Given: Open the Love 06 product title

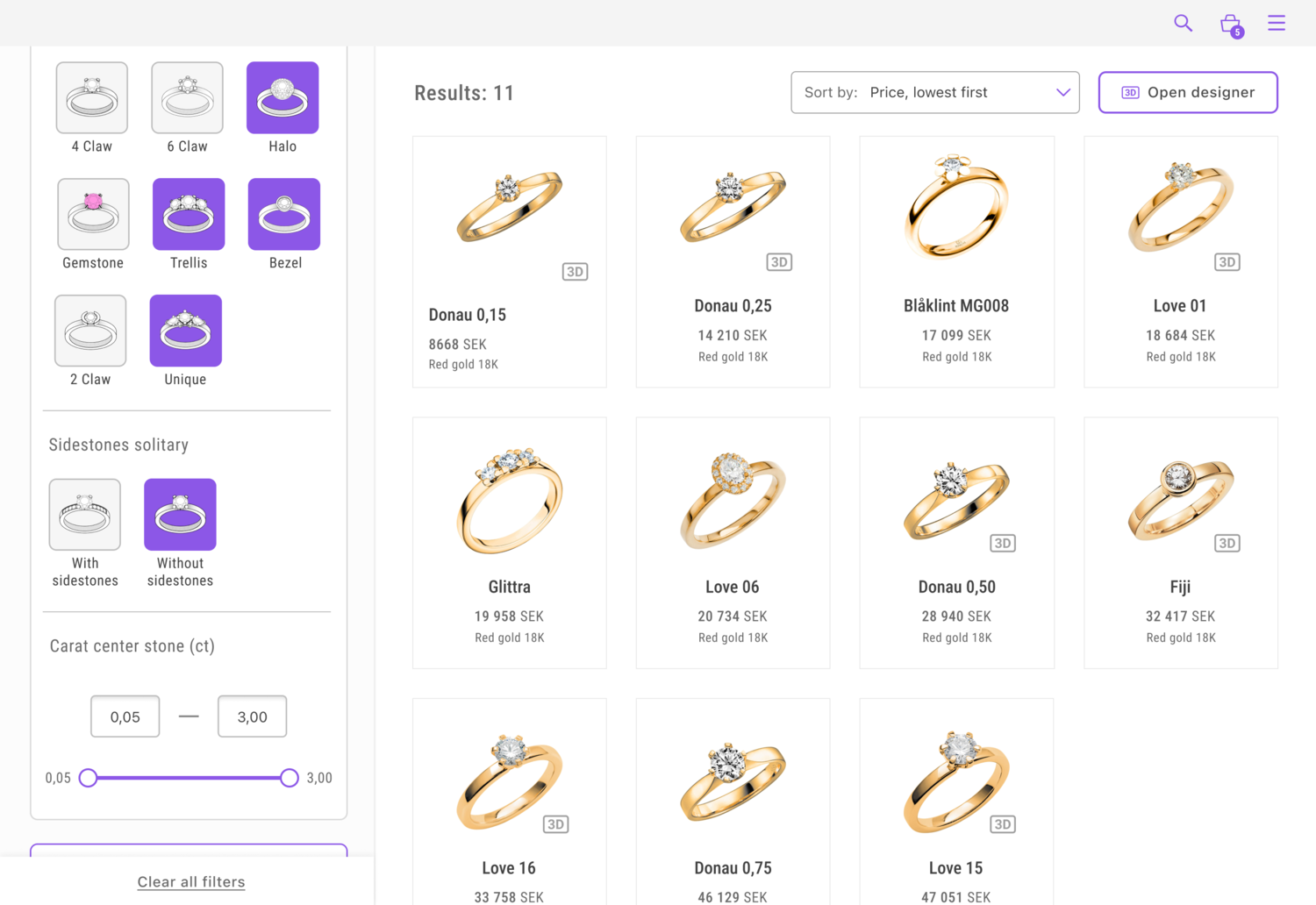Looking at the screenshot, I should [x=733, y=587].
